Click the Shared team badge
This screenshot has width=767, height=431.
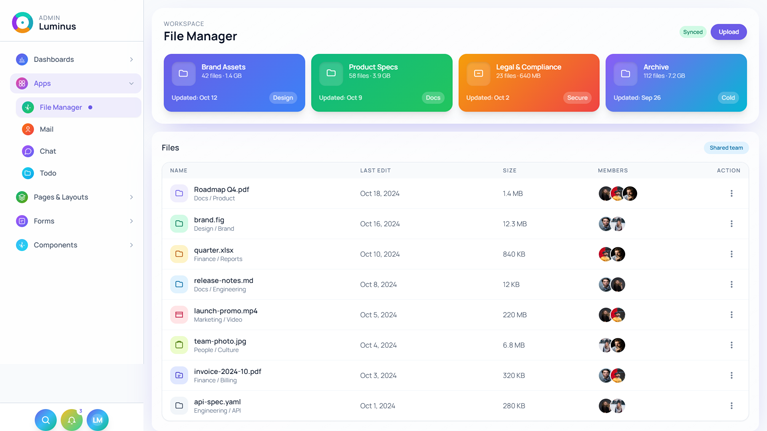click(726, 148)
